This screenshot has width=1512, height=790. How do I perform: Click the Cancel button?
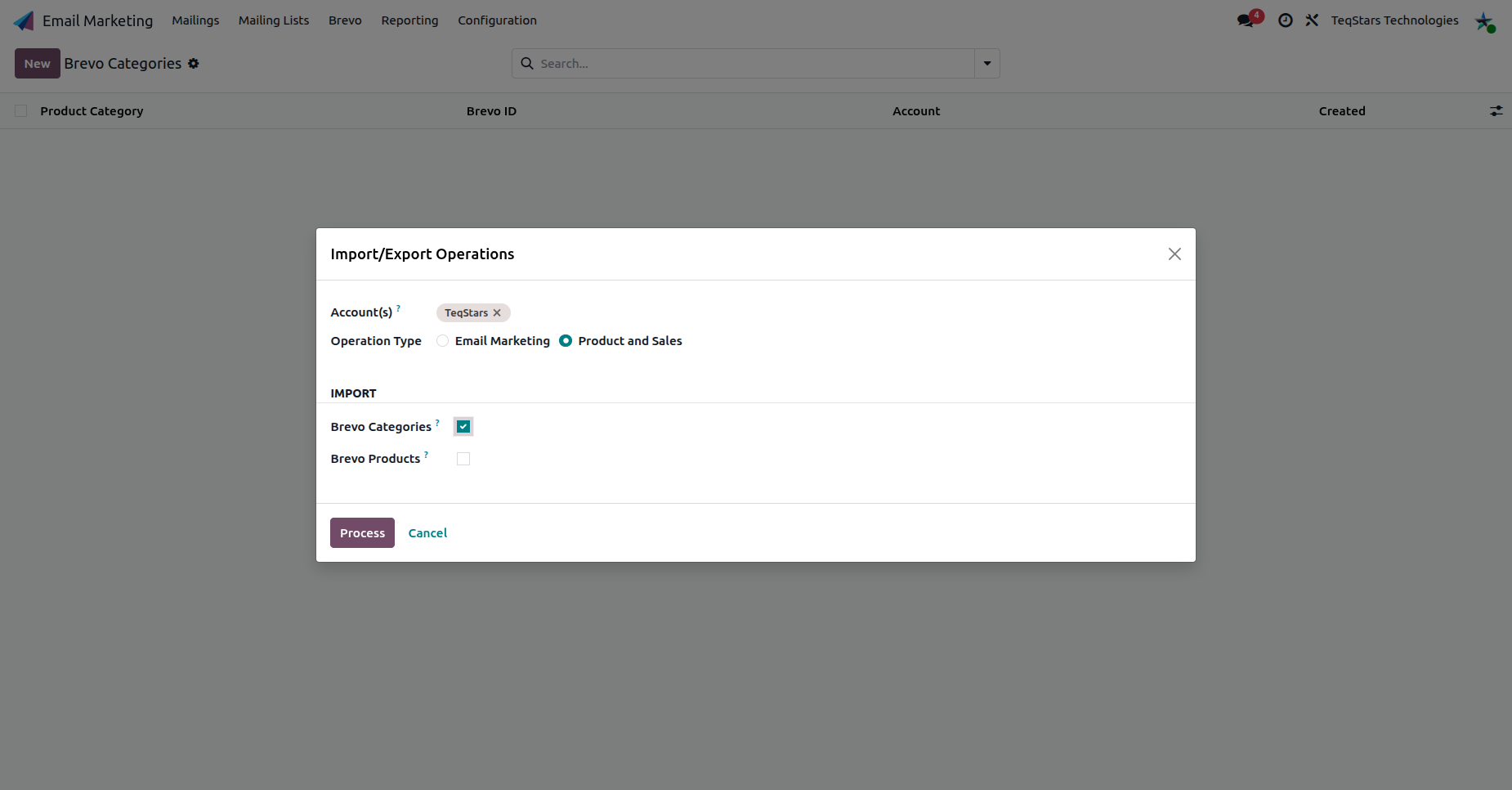point(427,532)
